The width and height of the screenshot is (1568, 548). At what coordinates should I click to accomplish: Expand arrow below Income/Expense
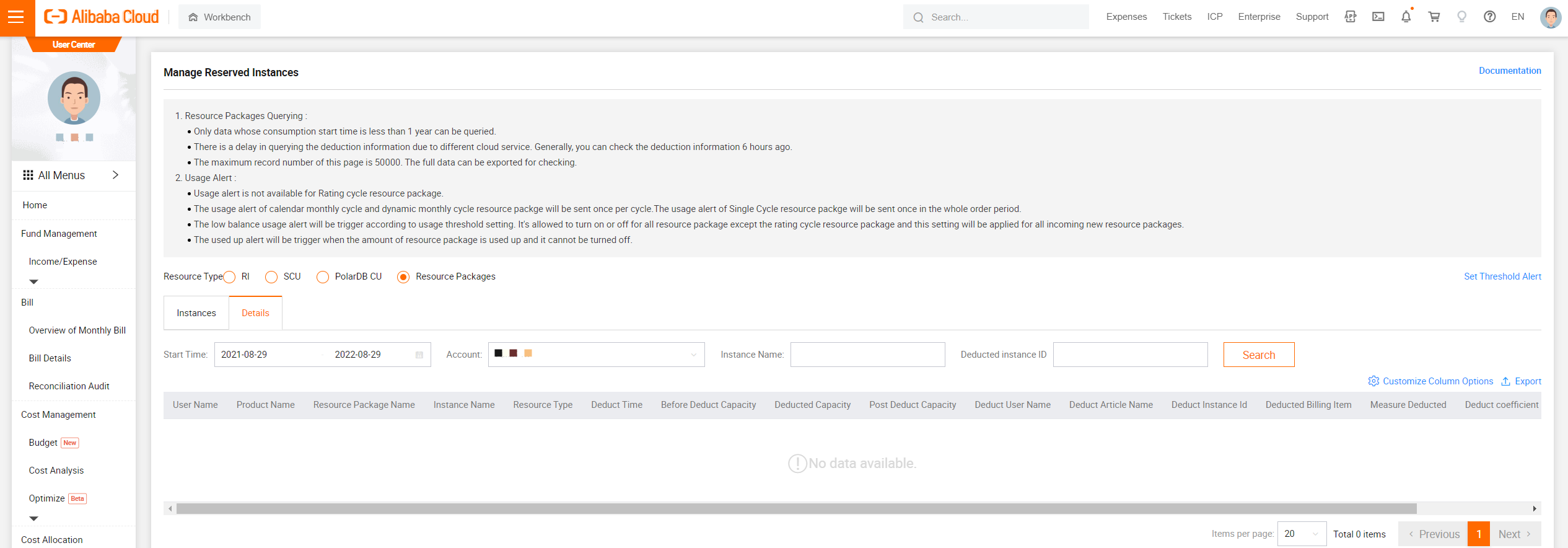[x=34, y=281]
